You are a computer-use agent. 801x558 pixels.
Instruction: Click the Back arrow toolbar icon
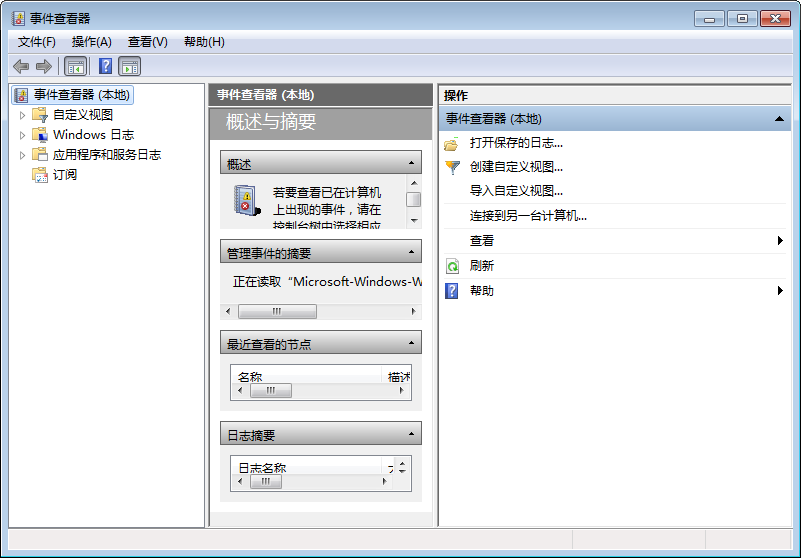[x=21, y=66]
